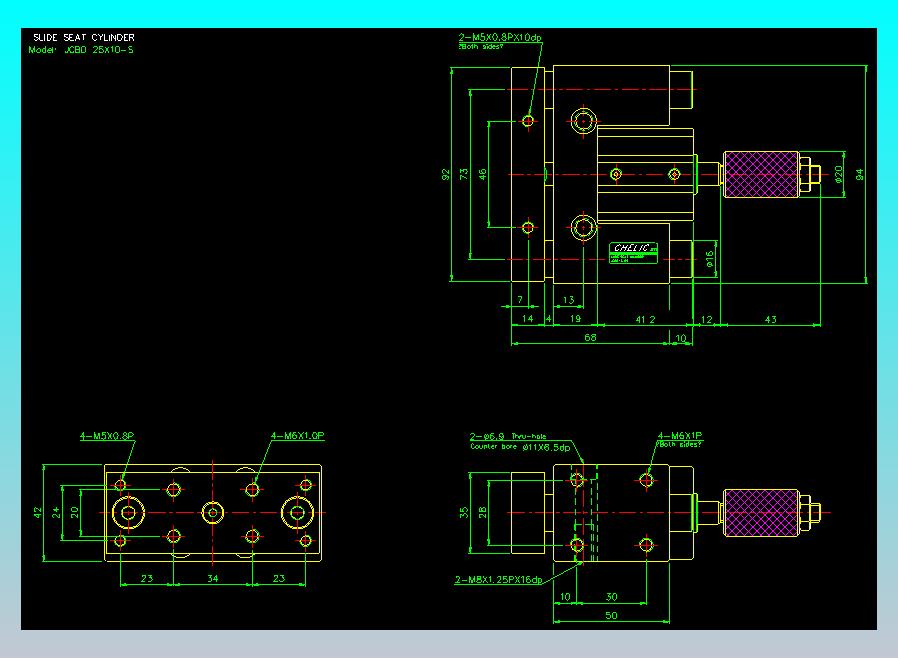Select the '20' vertical dimension
898x658 pixels.
[74, 512]
